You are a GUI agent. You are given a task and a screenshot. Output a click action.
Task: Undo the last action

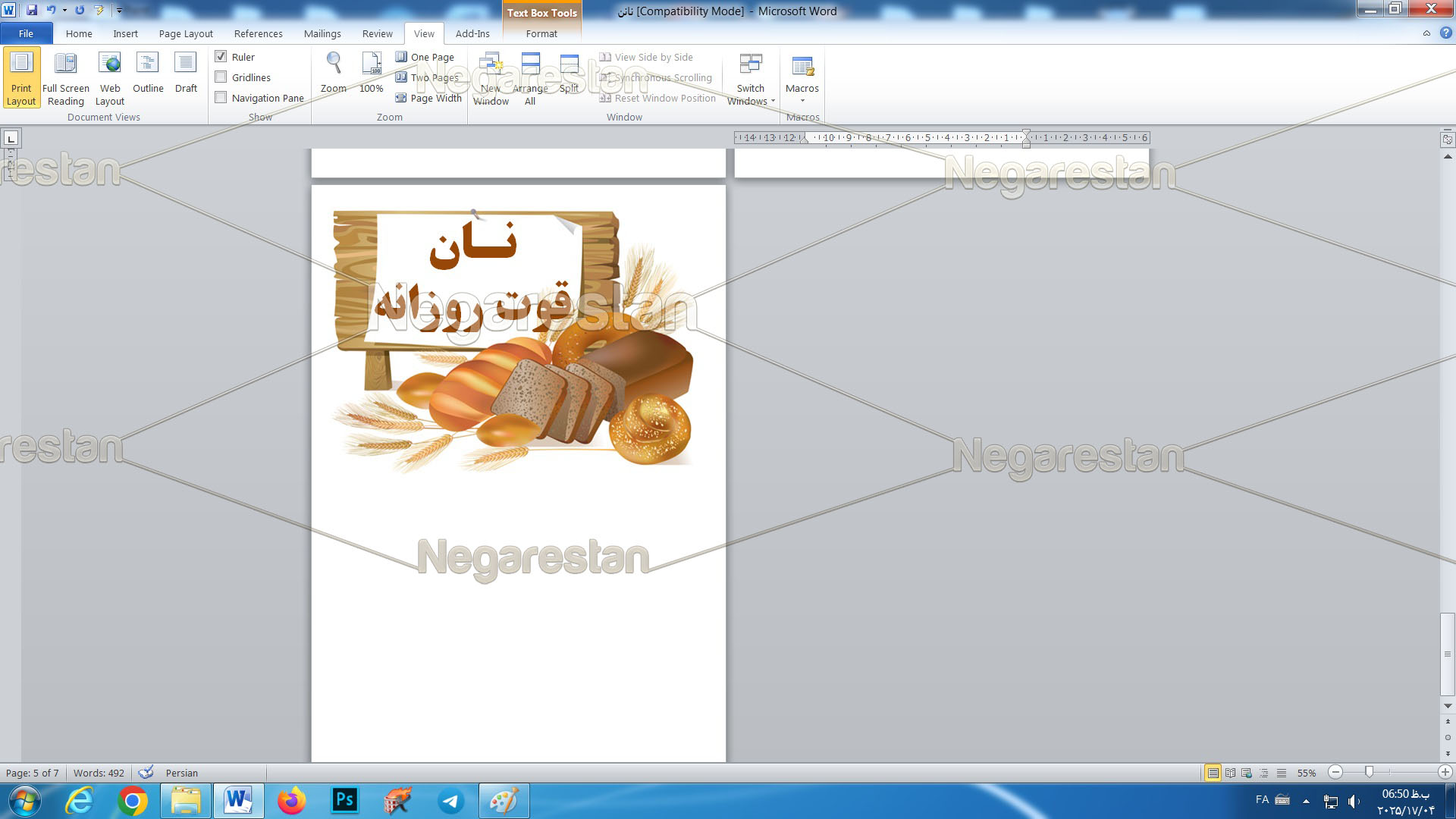click(51, 11)
